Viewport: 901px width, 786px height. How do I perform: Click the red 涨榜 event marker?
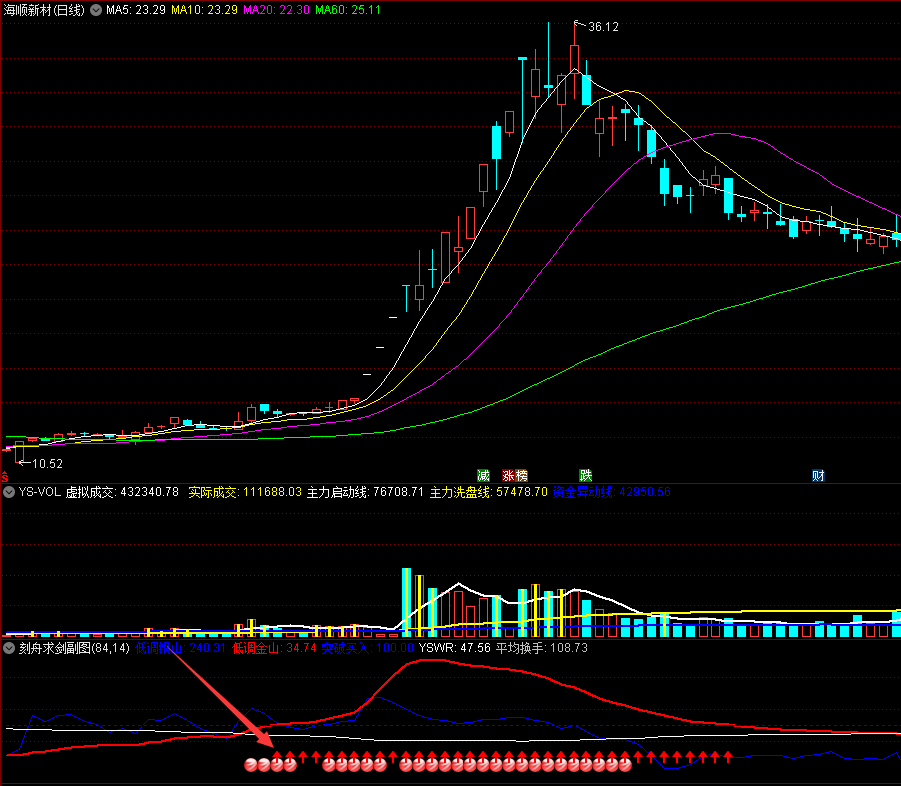(515, 475)
